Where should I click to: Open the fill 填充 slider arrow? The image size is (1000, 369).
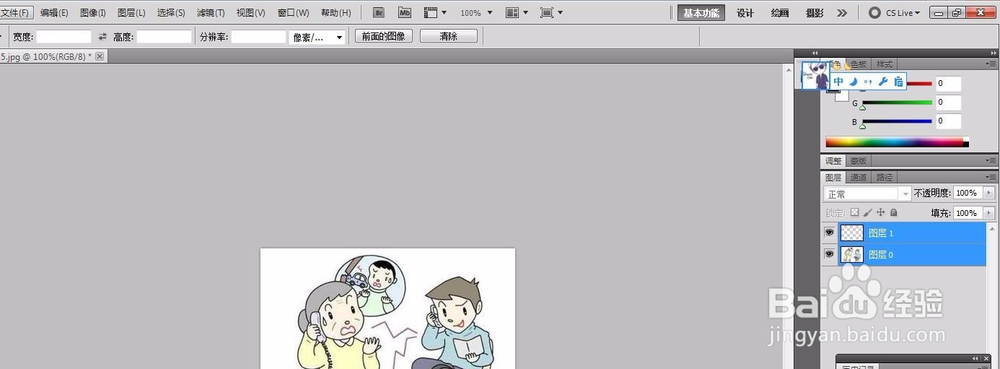click(x=990, y=213)
